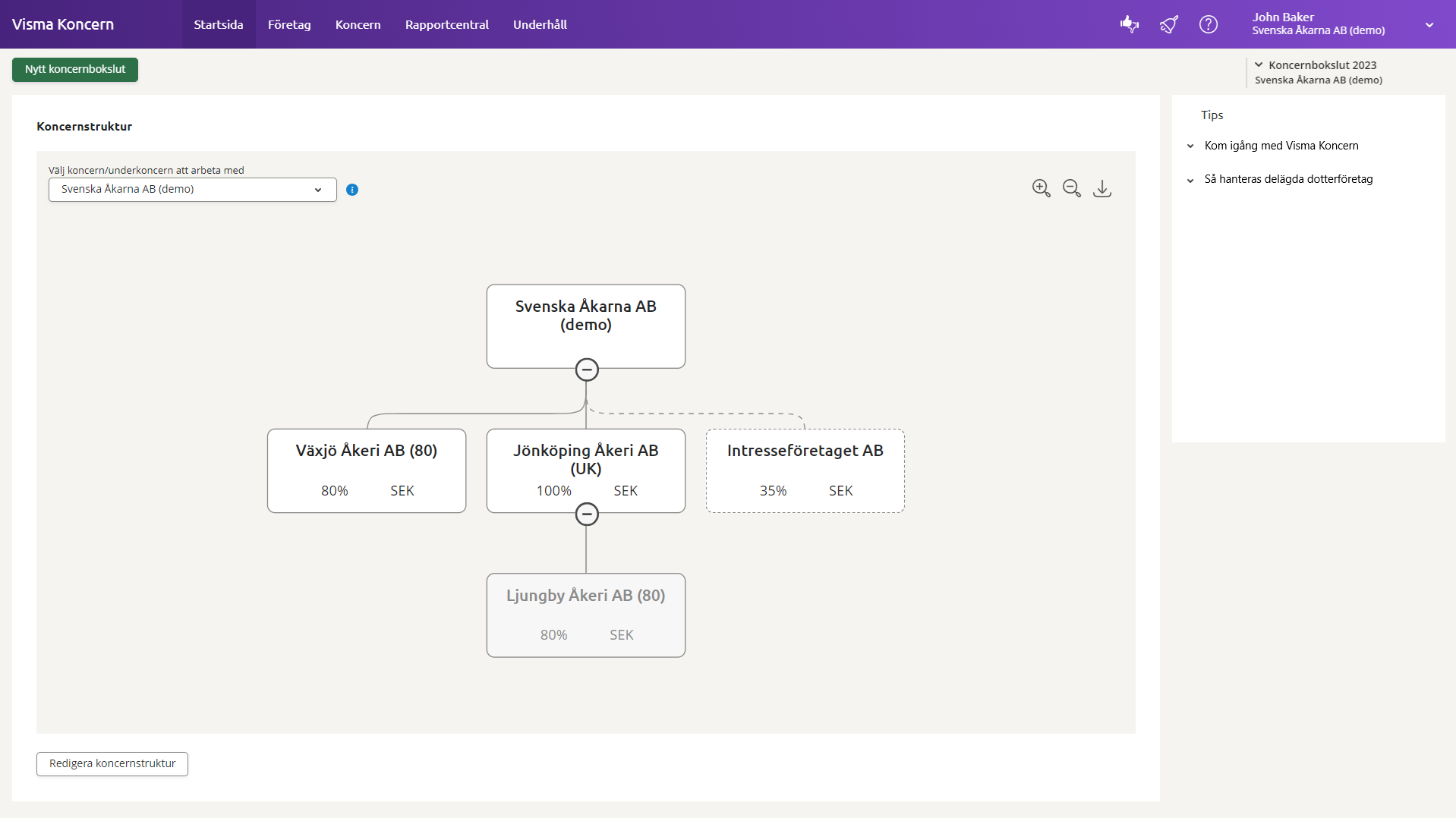Open the Rapportcentral menu
This screenshot has height=818, width=1456.
[447, 24]
